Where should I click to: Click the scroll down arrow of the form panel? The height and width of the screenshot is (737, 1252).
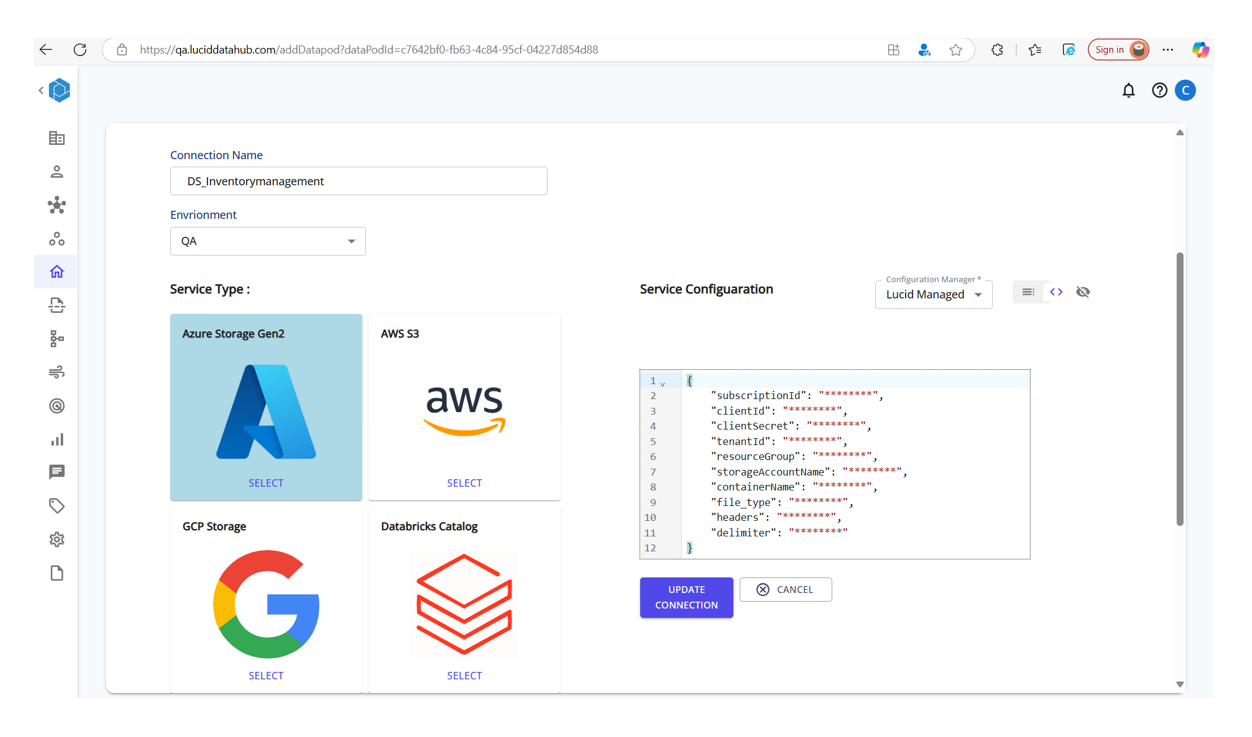[x=1180, y=685]
